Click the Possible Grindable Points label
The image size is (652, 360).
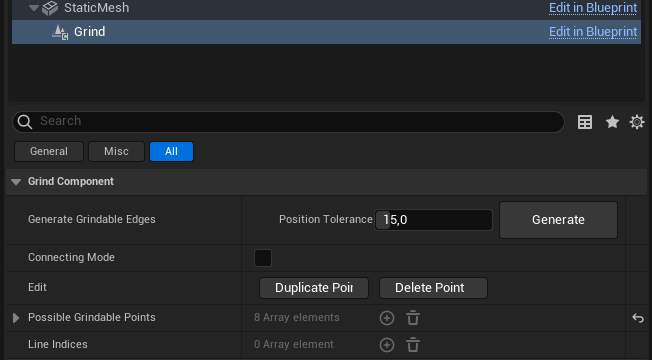coord(91,317)
